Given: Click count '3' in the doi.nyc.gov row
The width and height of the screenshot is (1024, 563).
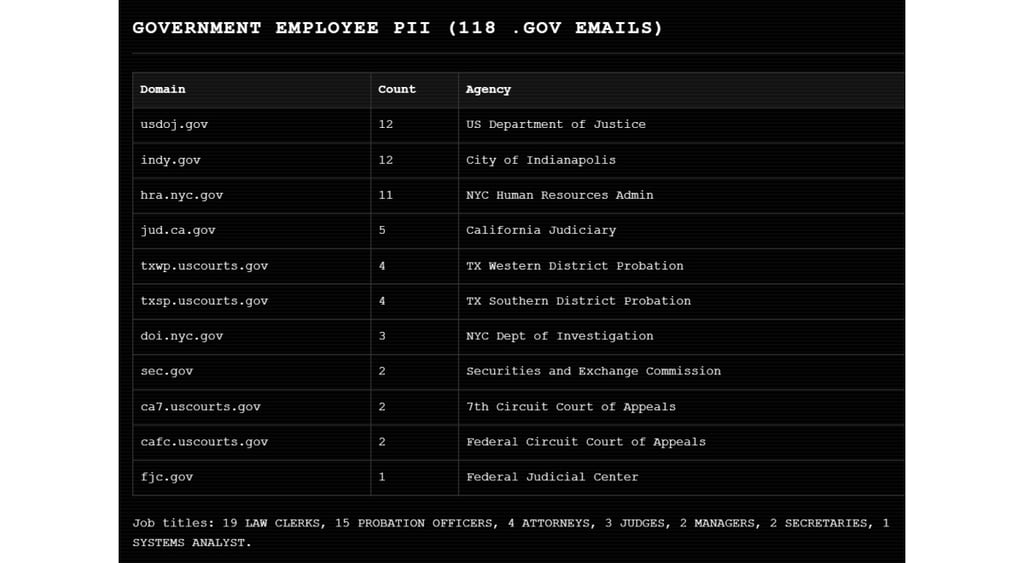Looking at the screenshot, I should [x=414, y=336].
